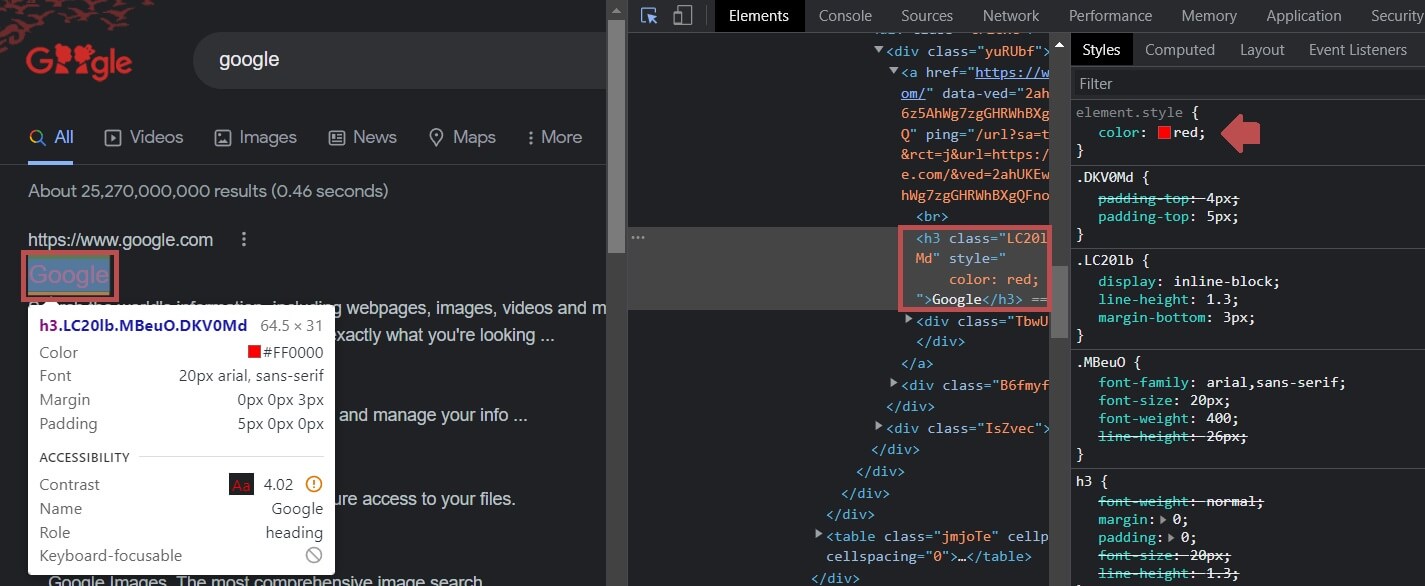Viewport: 1425px width, 586px height.
Task: Click the red Google result heading link
Action: (x=69, y=275)
